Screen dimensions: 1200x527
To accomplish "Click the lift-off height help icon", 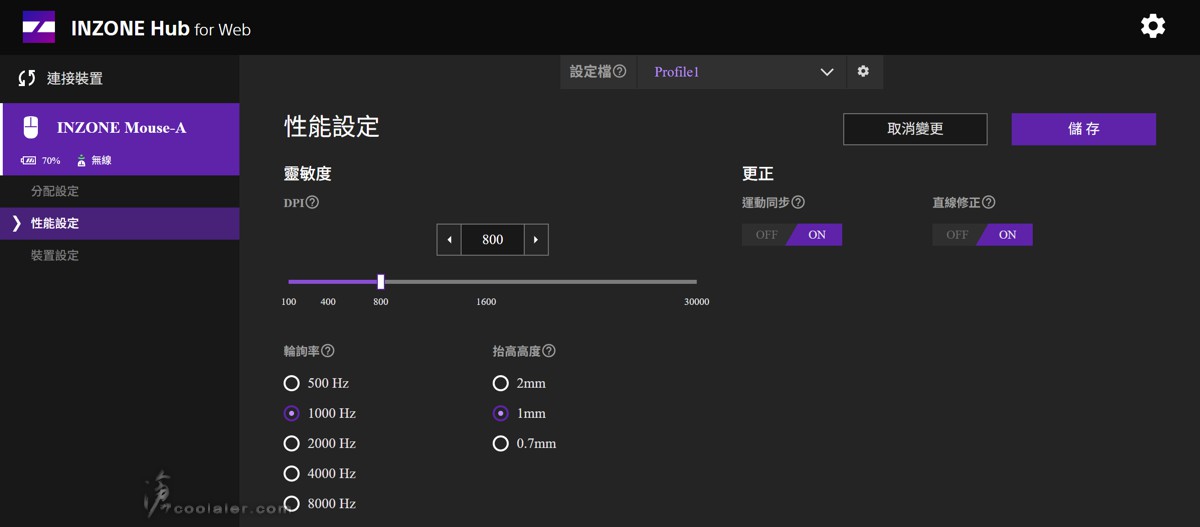I will coord(549,351).
